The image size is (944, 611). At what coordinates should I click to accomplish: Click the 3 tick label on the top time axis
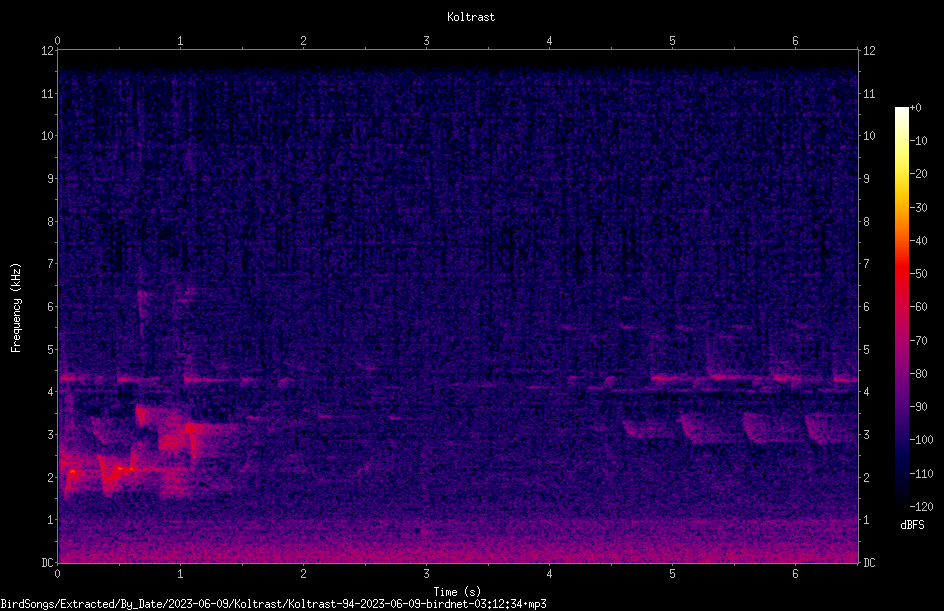click(426, 41)
